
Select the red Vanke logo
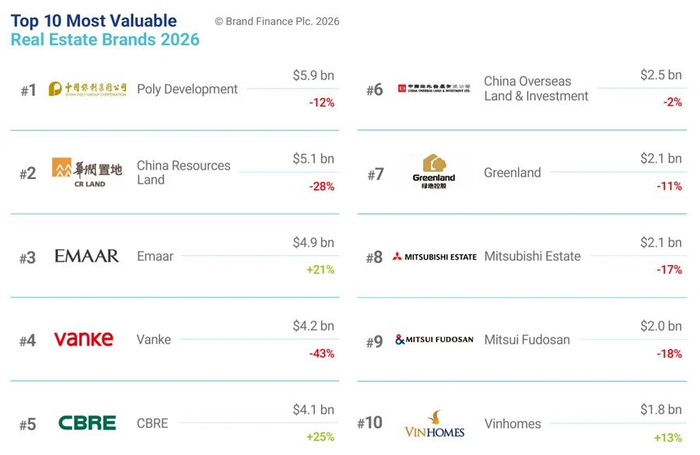coord(83,339)
